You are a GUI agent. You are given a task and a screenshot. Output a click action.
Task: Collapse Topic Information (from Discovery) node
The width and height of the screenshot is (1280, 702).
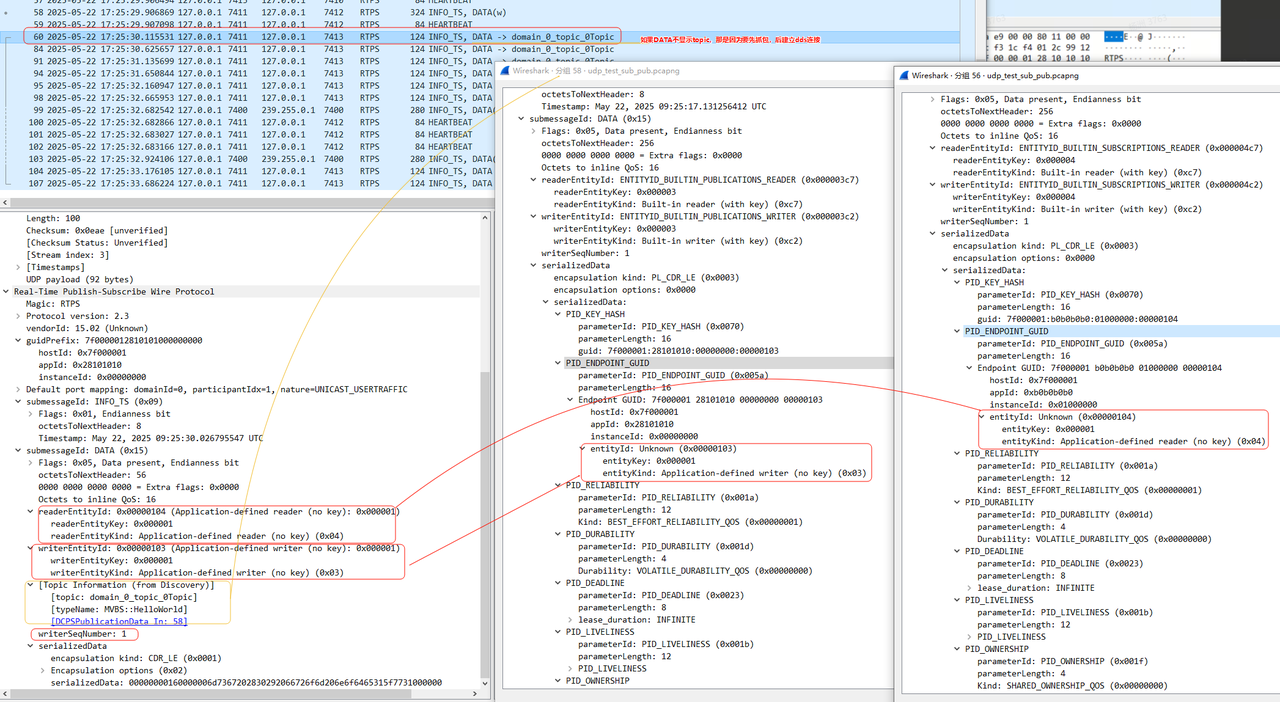tap(30, 585)
